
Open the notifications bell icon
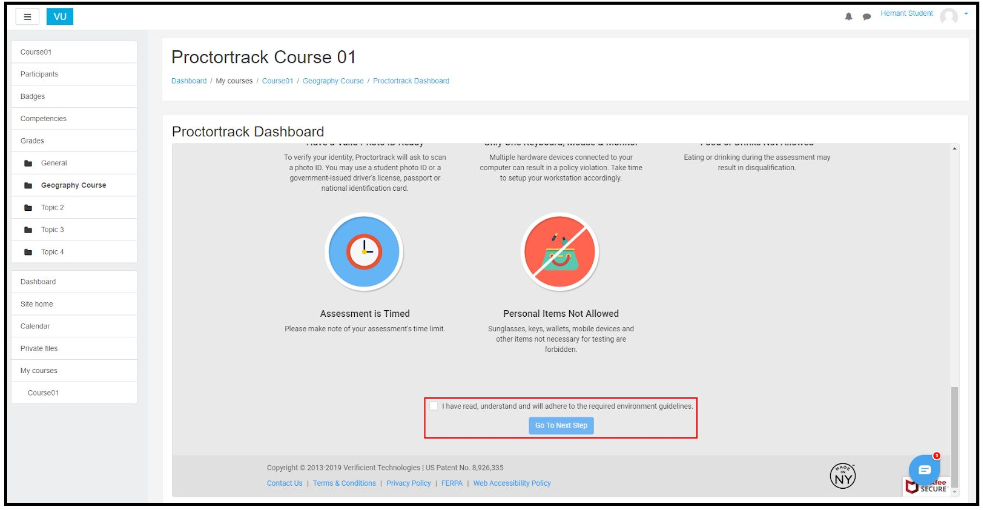848,17
